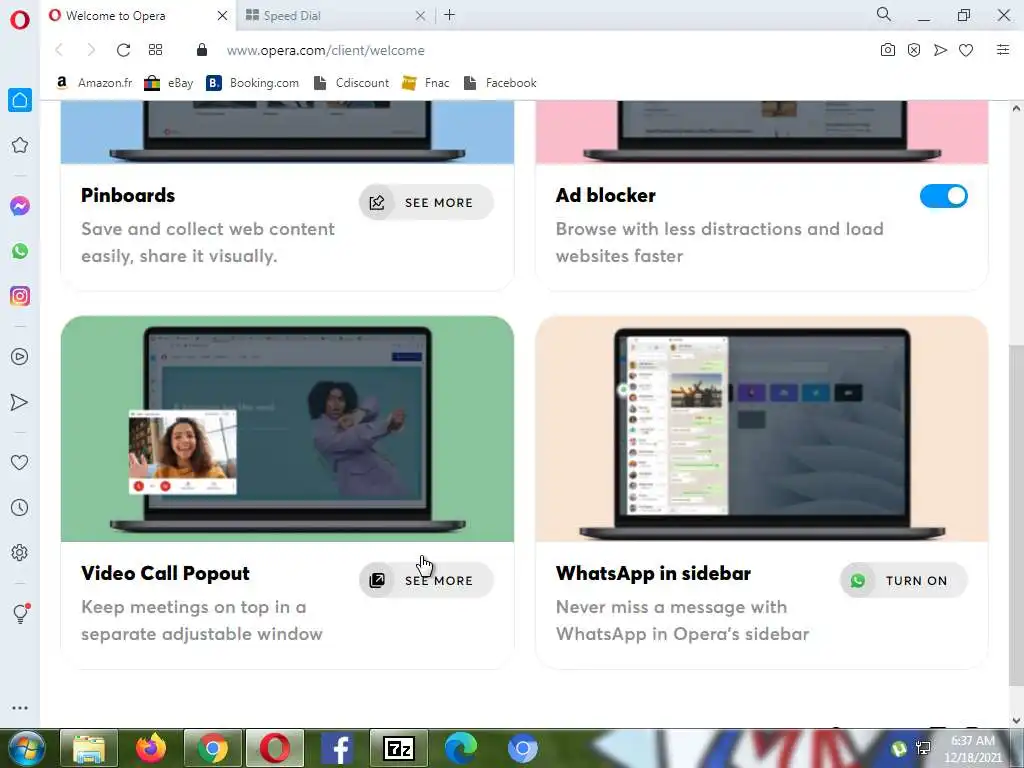Open Pinboards heart icon in sidebar
The image size is (1024, 768).
tap(20, 462)
